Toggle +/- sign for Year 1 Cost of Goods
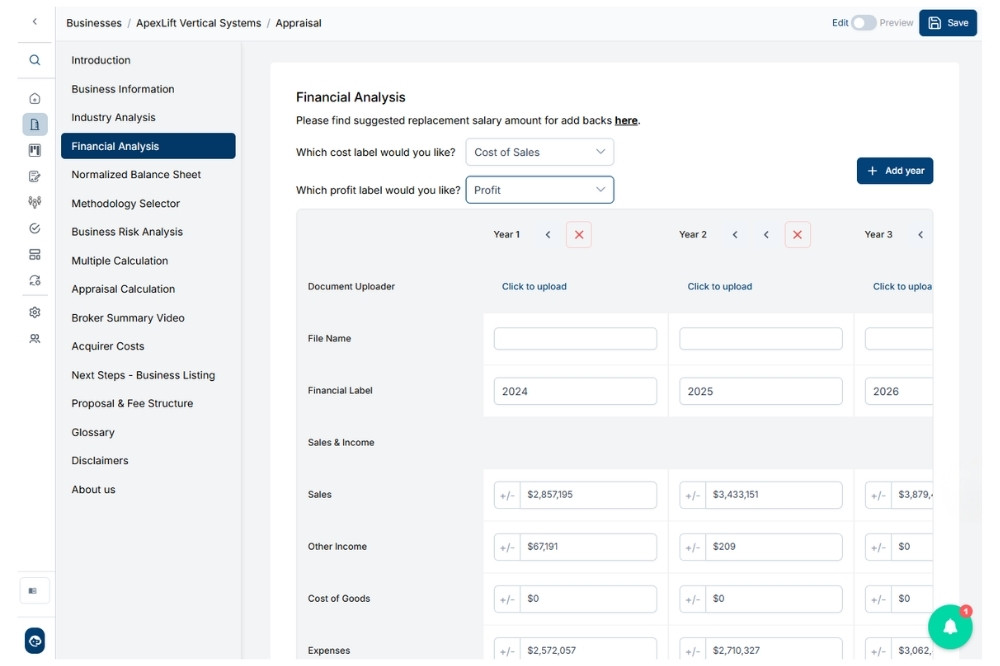The image size is (1000, 666). tap(507, 599)
